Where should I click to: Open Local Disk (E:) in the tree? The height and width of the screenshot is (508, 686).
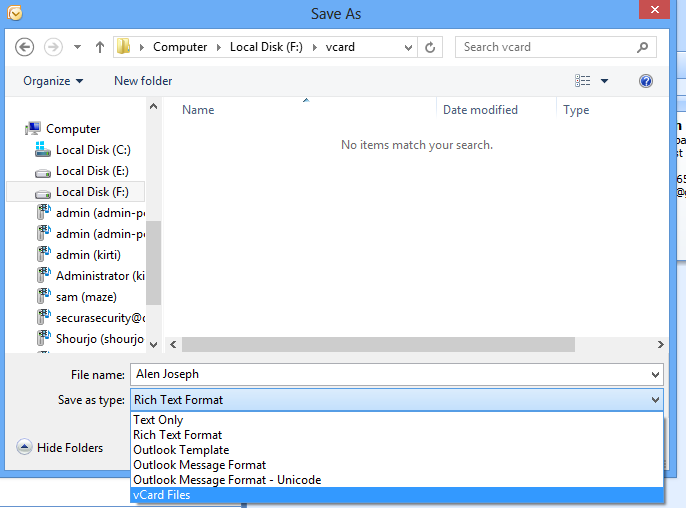(x=92, y=171)
